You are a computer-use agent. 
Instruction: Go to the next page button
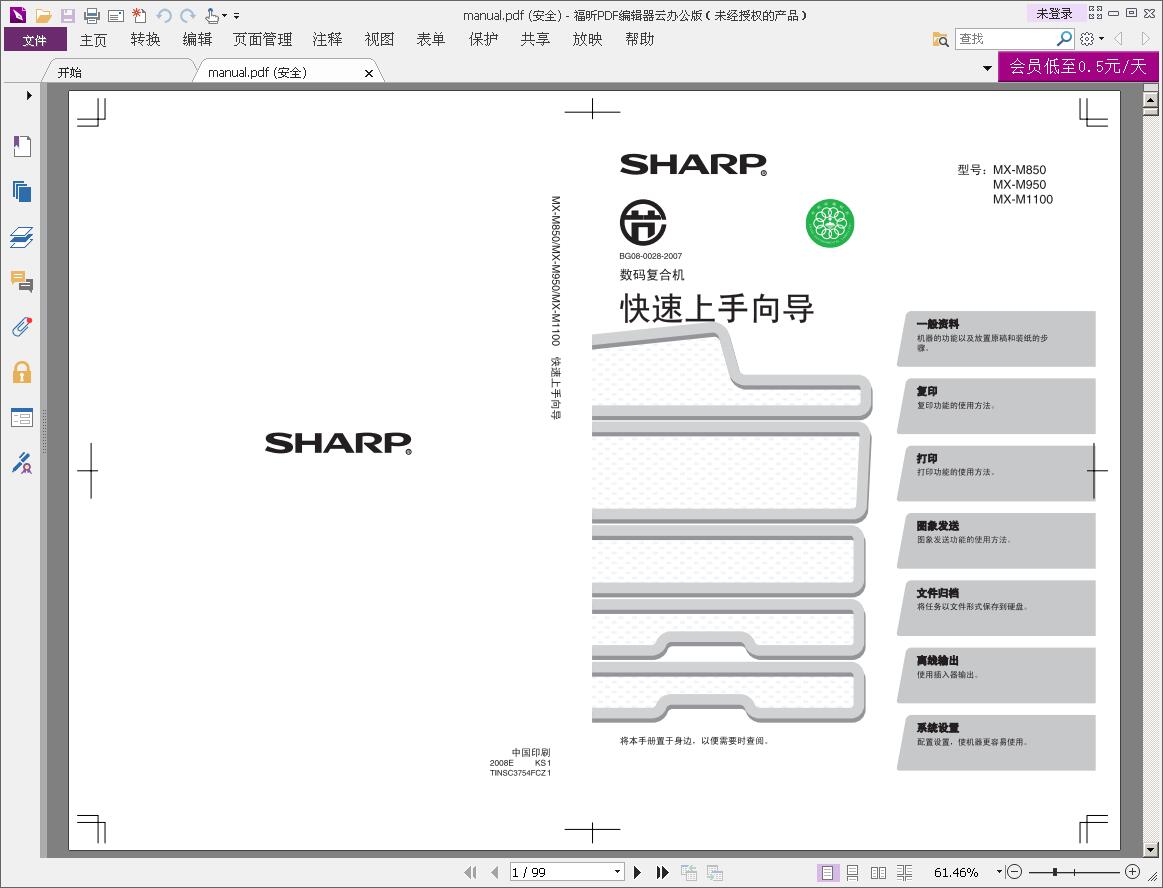638,872
